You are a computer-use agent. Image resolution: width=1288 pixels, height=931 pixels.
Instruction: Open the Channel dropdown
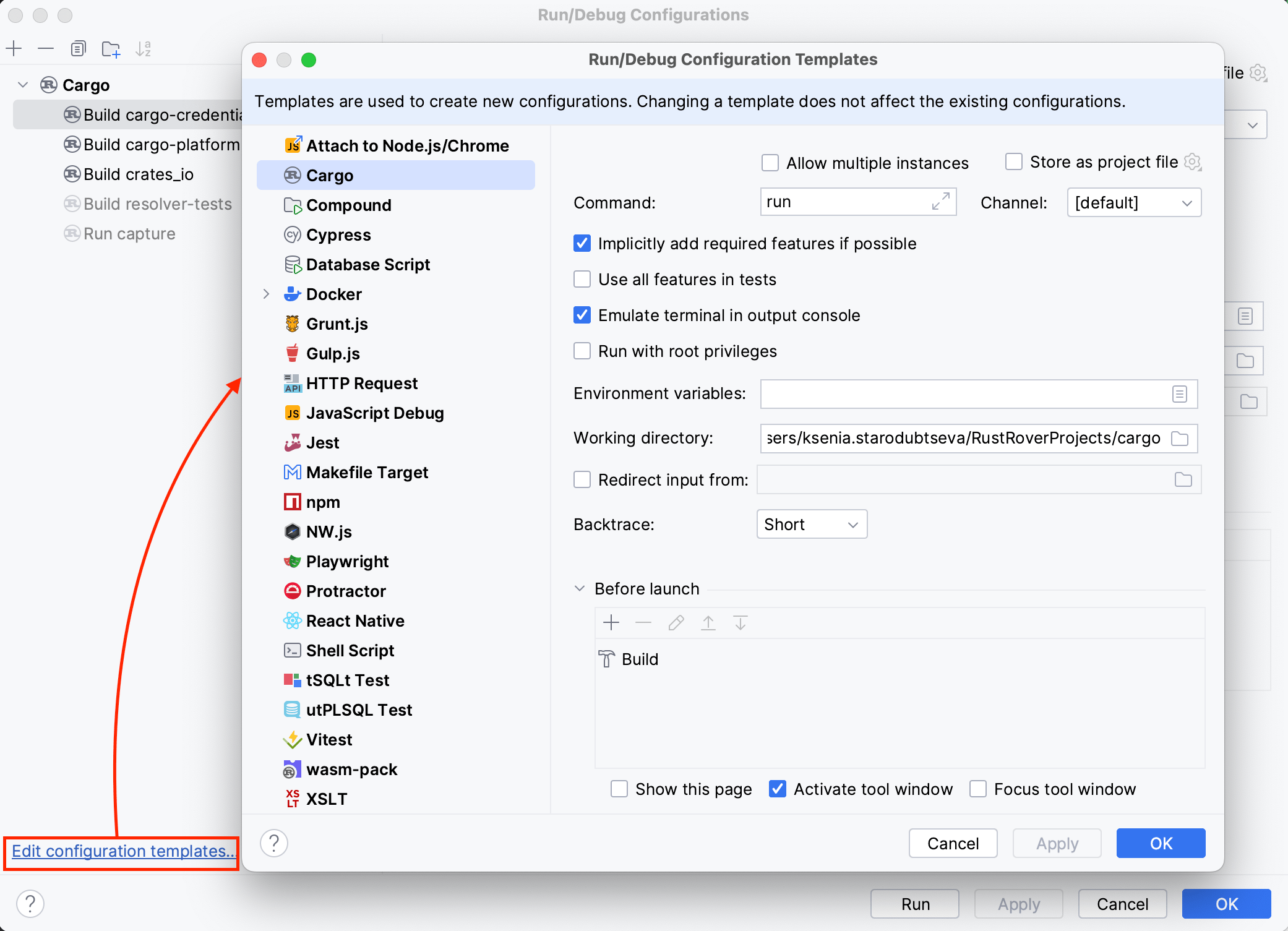click(x=1133, y=202)
